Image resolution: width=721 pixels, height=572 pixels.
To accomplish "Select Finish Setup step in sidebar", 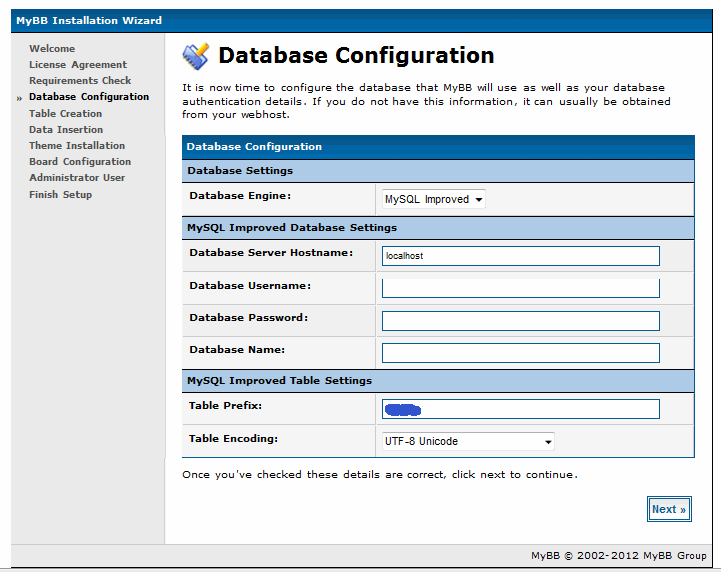I will click(60, 195).
